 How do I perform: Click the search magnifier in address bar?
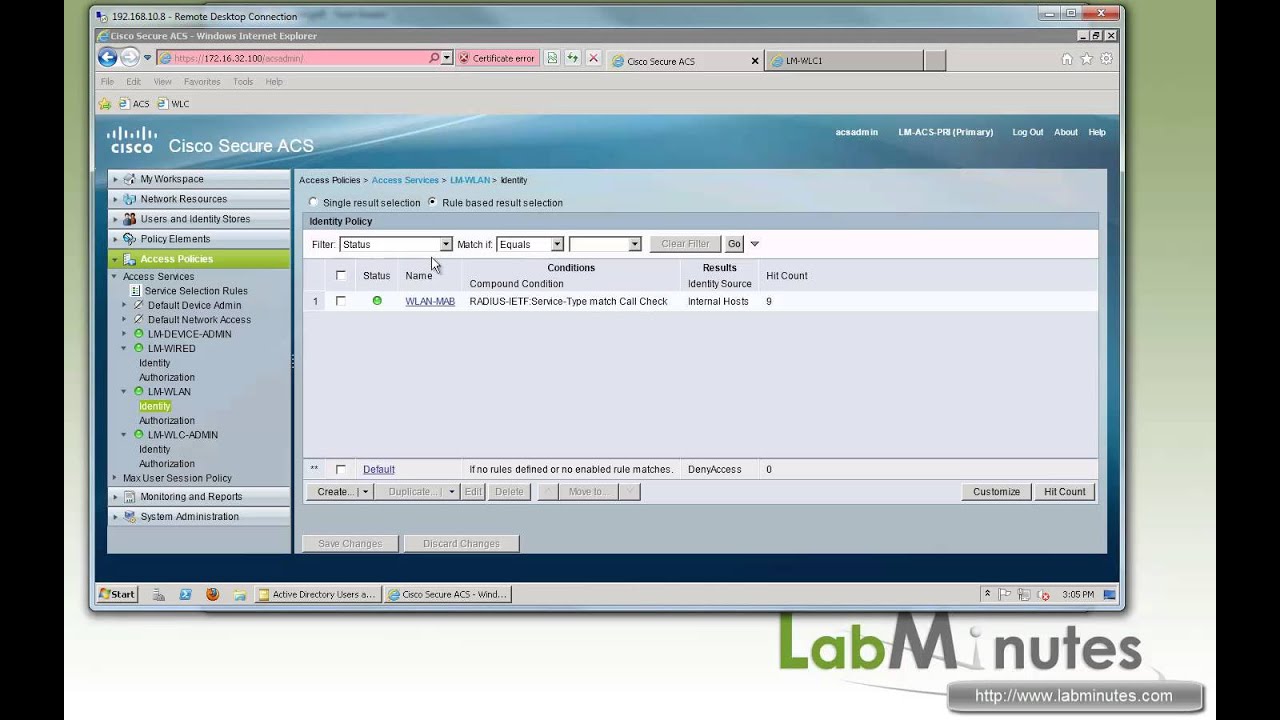(x=434, y=58)
